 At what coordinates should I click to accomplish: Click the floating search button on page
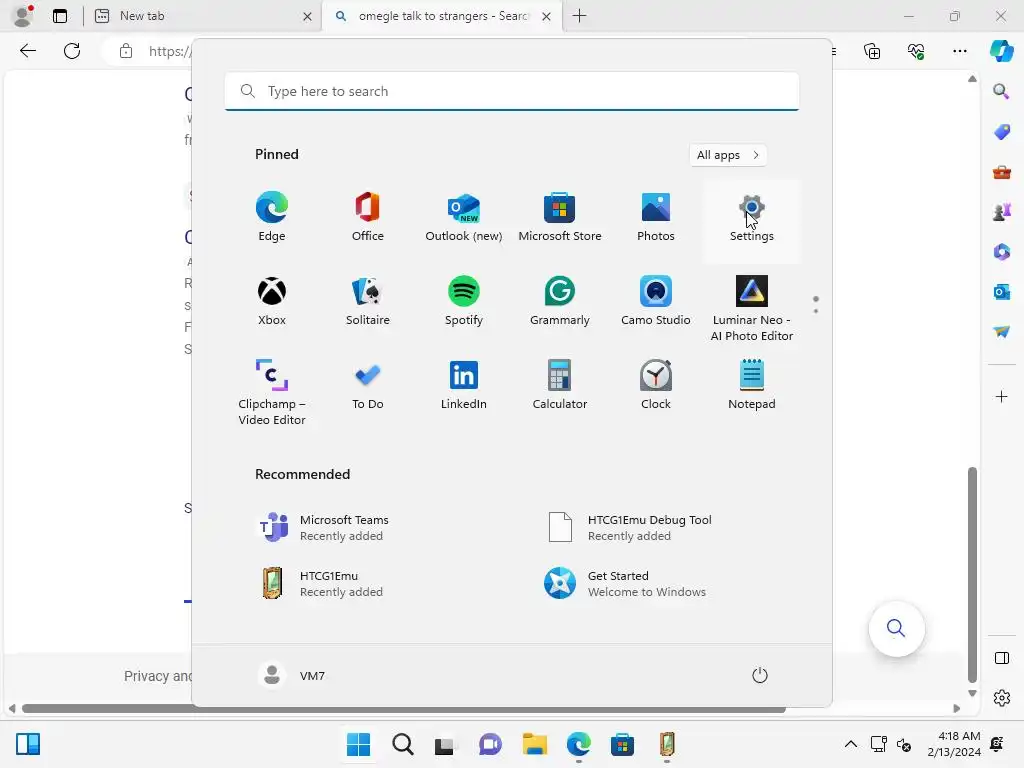pyautogui.click(x=896, y=628)
